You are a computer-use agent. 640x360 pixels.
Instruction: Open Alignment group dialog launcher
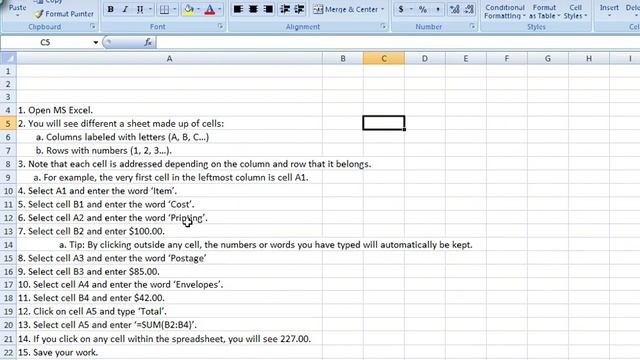[383, 26]
